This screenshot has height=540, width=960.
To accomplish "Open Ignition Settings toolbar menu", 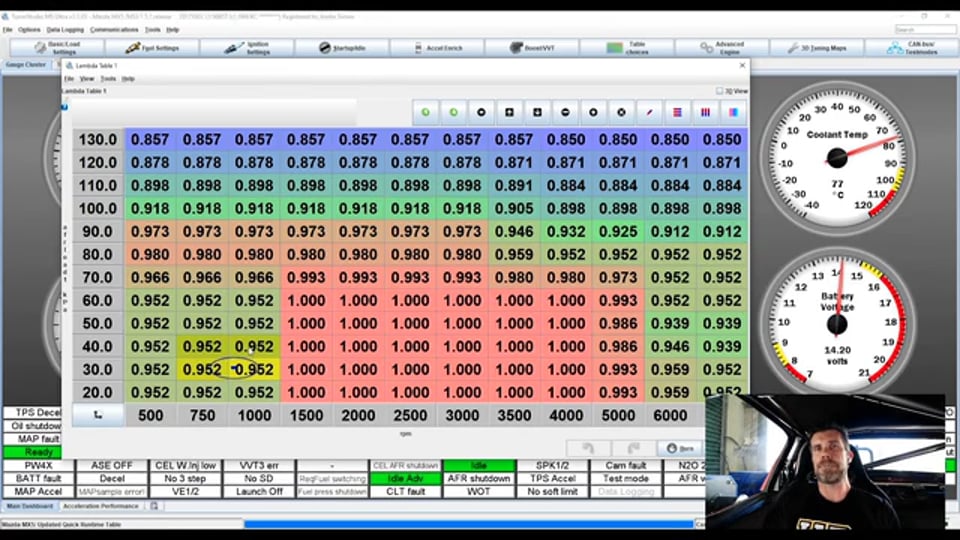I will click(247, 48).
